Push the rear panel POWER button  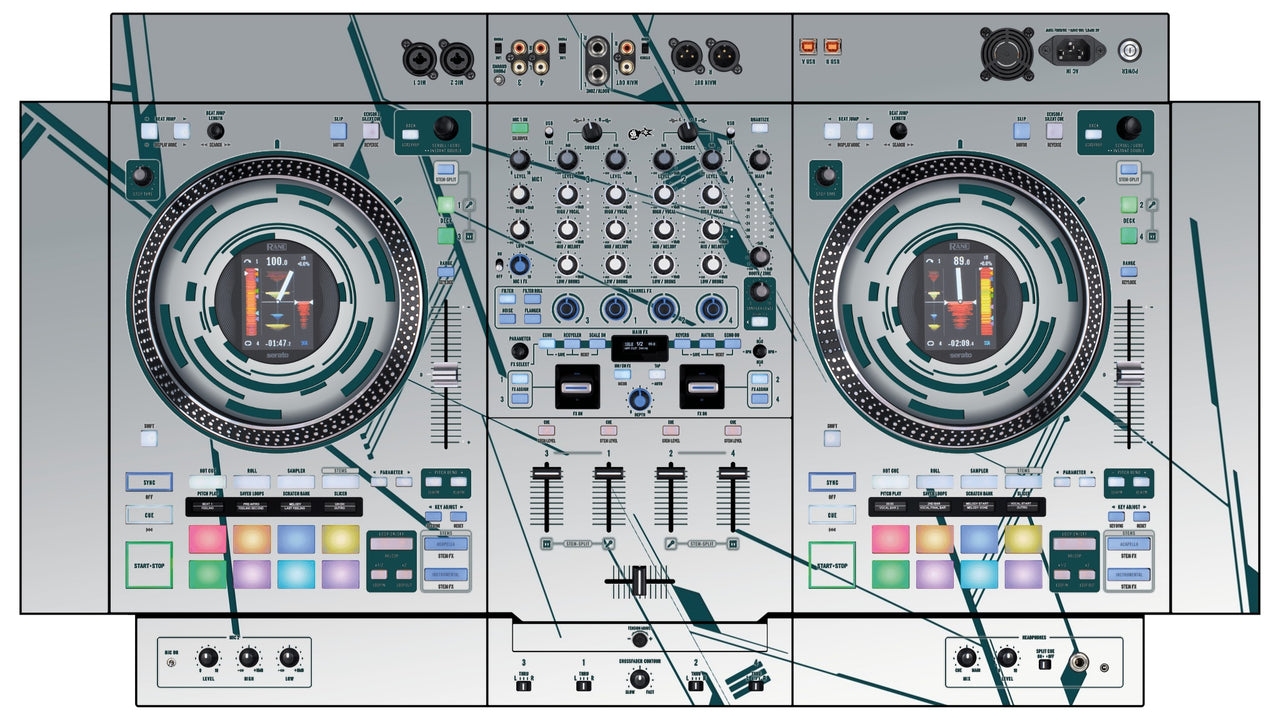1131,48
